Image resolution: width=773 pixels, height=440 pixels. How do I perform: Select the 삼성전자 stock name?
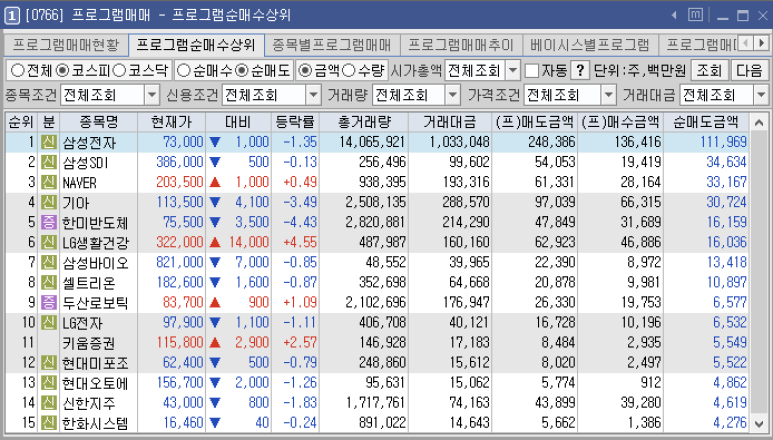tap(89, 142)
